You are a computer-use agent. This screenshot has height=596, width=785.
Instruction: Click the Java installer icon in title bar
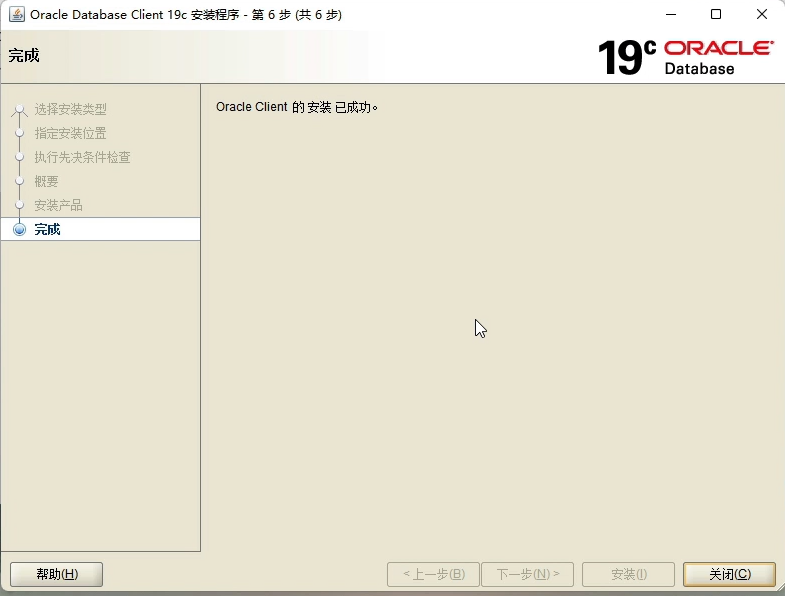17,15
